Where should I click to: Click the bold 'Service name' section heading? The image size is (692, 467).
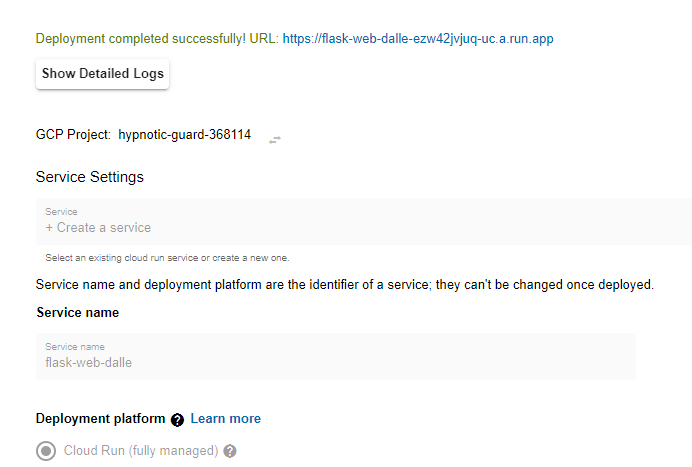coord(78,313)
